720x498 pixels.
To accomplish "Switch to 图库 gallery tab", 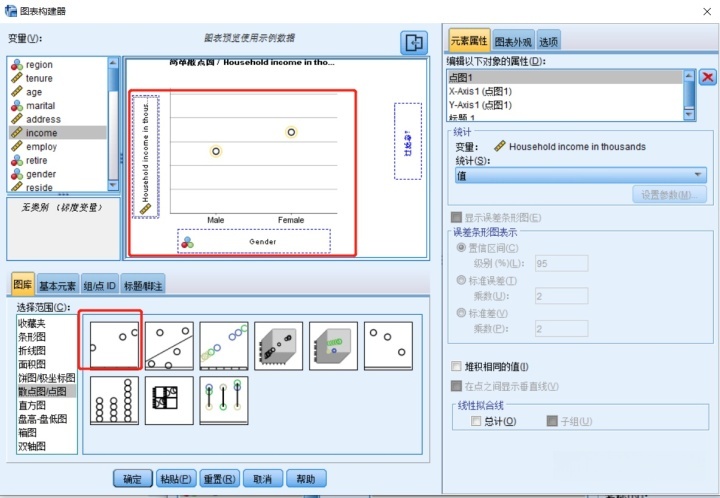I will click(x=22, y=285).
